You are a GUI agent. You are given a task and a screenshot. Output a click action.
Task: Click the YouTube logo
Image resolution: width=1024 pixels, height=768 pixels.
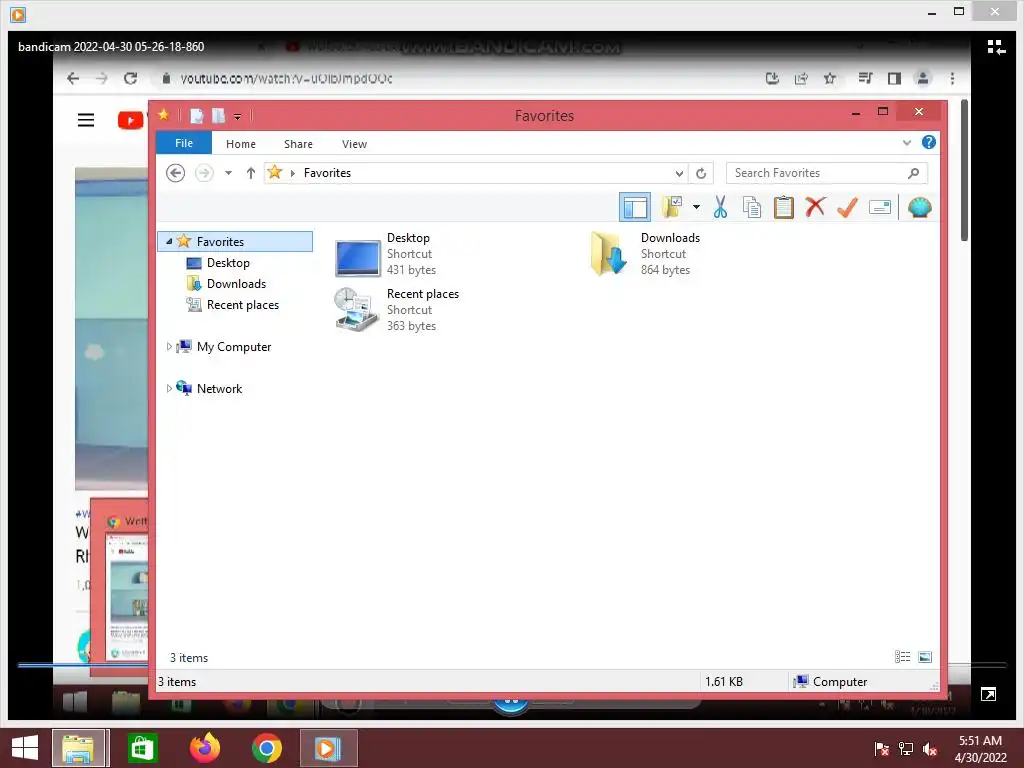tap(130, 120)
